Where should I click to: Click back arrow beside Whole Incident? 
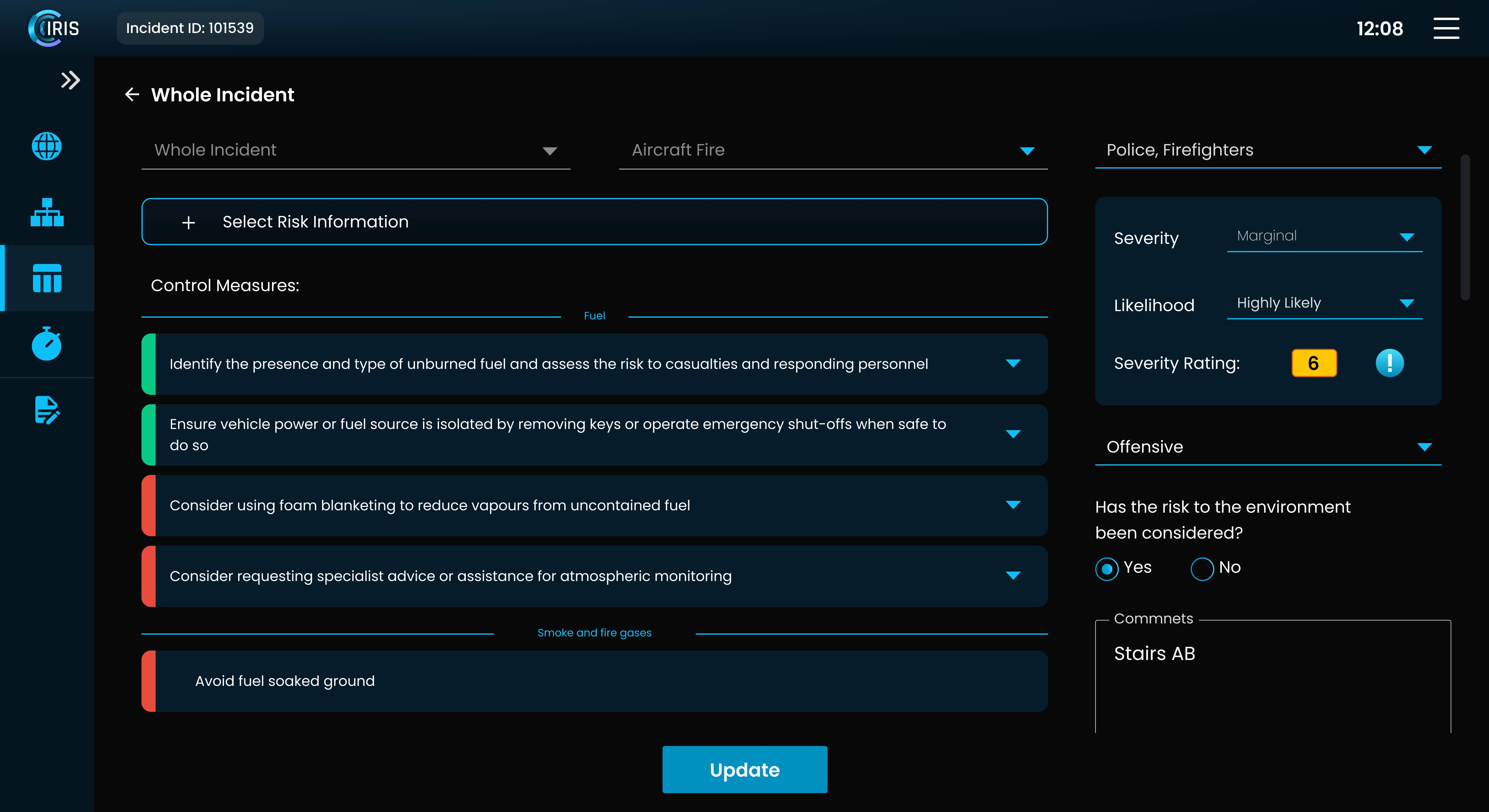pyautogui.click(x=132, y=95)
